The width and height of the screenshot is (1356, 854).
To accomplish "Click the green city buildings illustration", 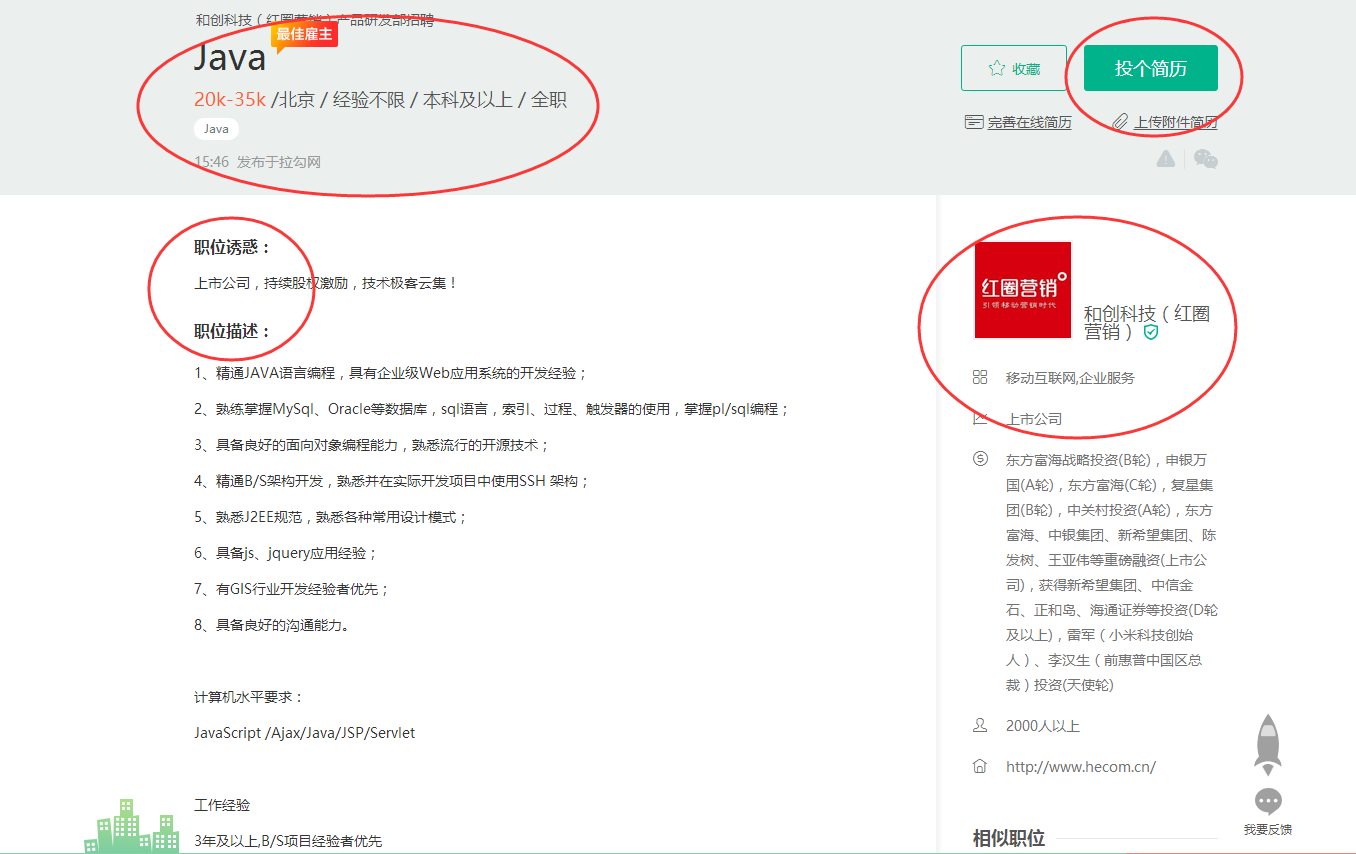I will click(x=132, y=826).
